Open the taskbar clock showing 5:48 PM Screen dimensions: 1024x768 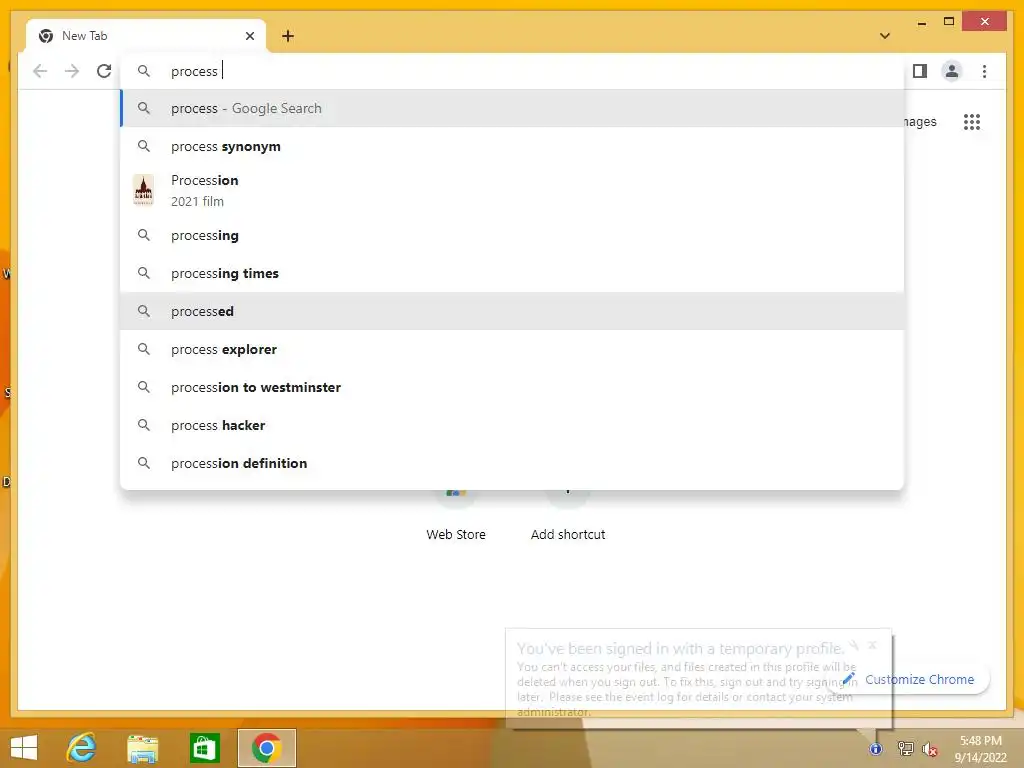tap(980, 749)
